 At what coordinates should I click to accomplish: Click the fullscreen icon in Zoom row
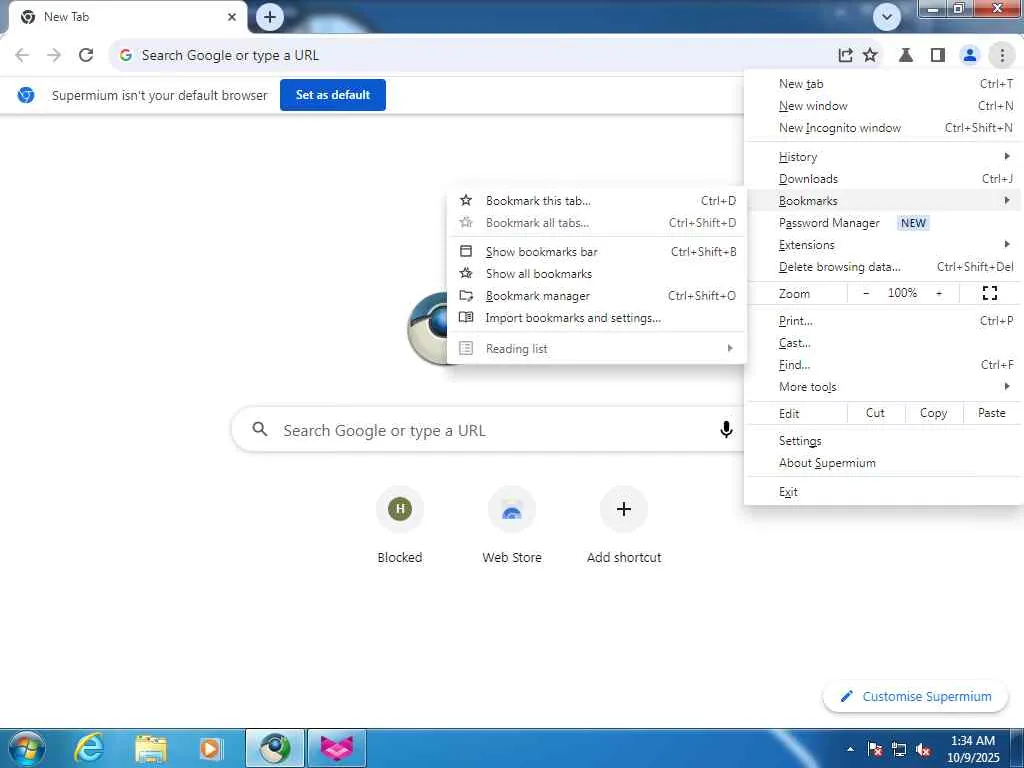989,293
